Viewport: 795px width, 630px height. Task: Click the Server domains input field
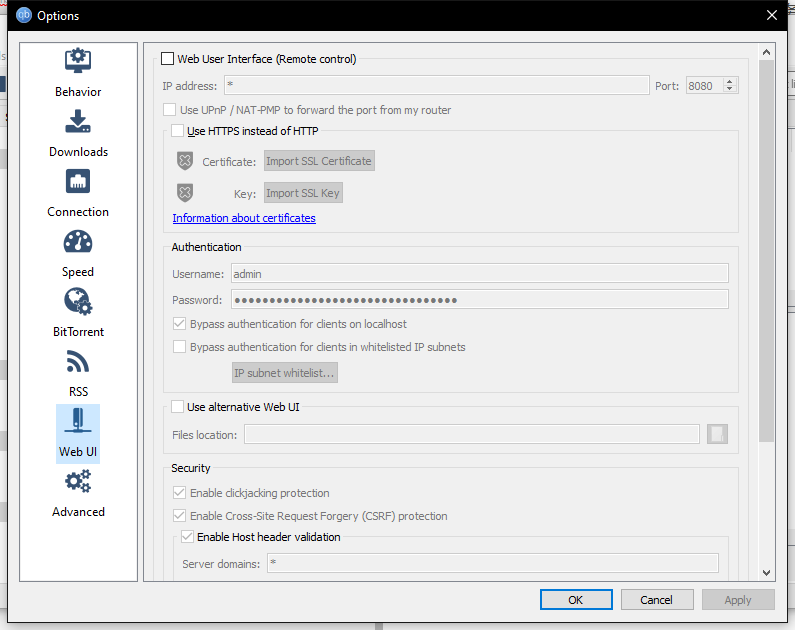coord(493,563)
